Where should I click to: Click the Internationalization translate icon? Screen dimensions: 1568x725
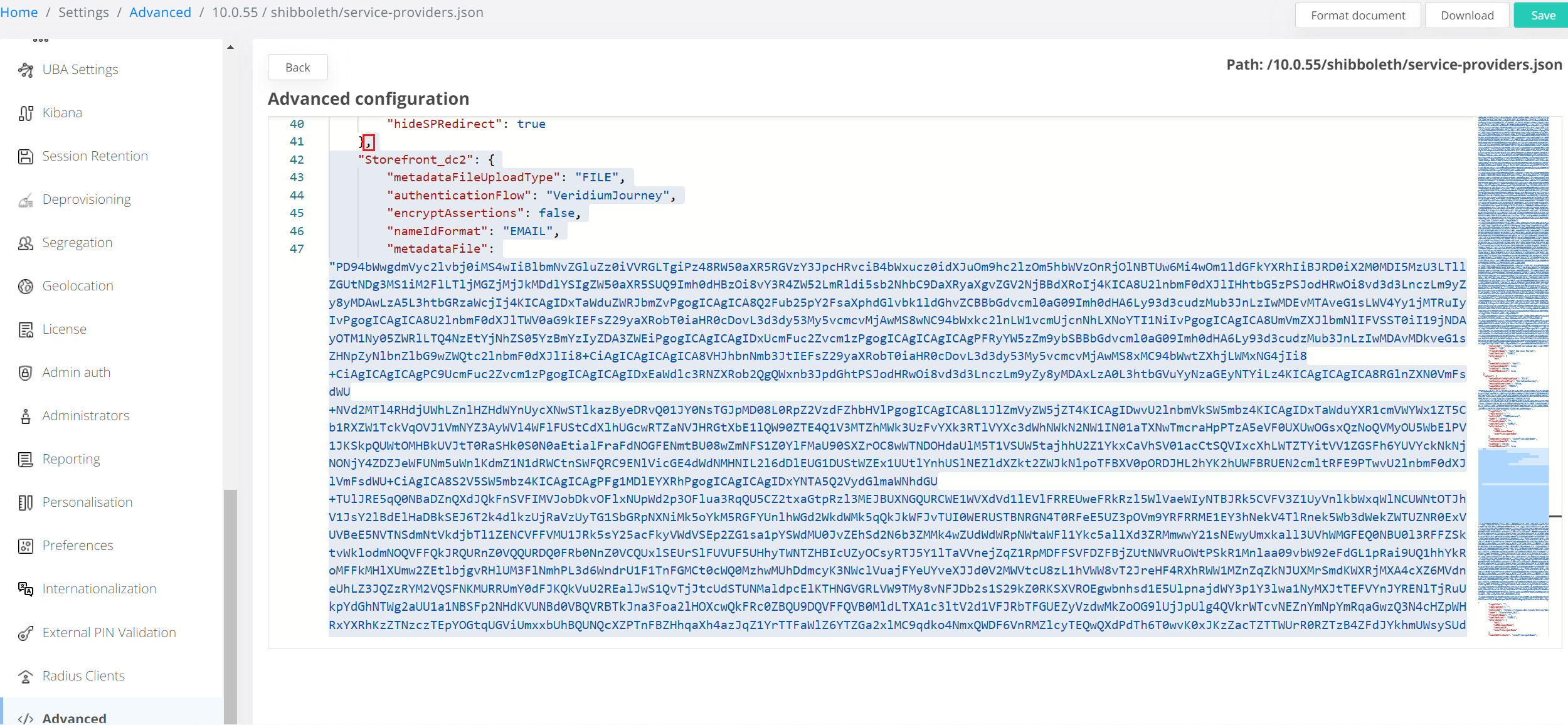(26, 589)
